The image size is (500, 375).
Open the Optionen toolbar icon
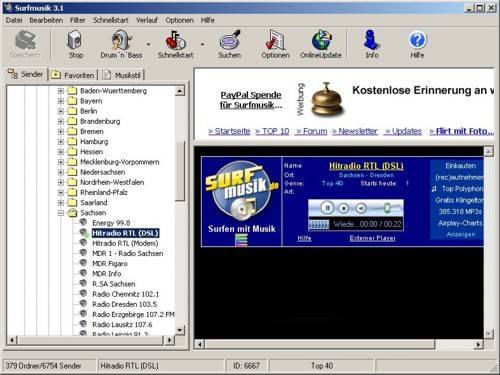click(x=275, y=45)
